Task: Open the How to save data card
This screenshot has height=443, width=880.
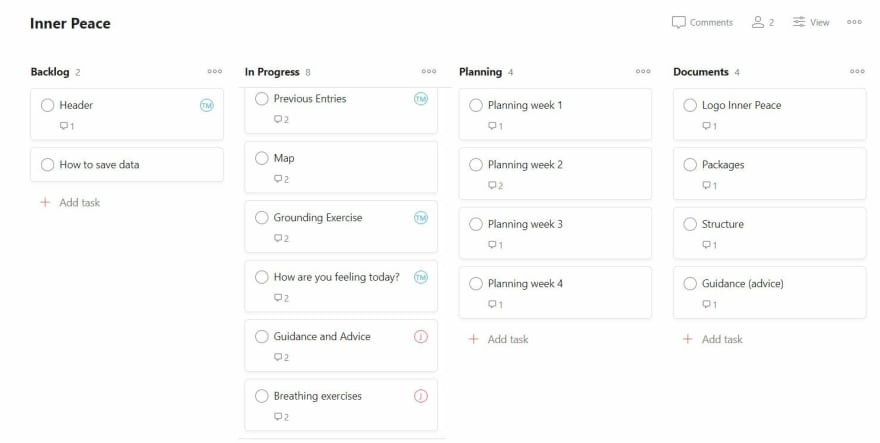Action: (x=127, y=165)
